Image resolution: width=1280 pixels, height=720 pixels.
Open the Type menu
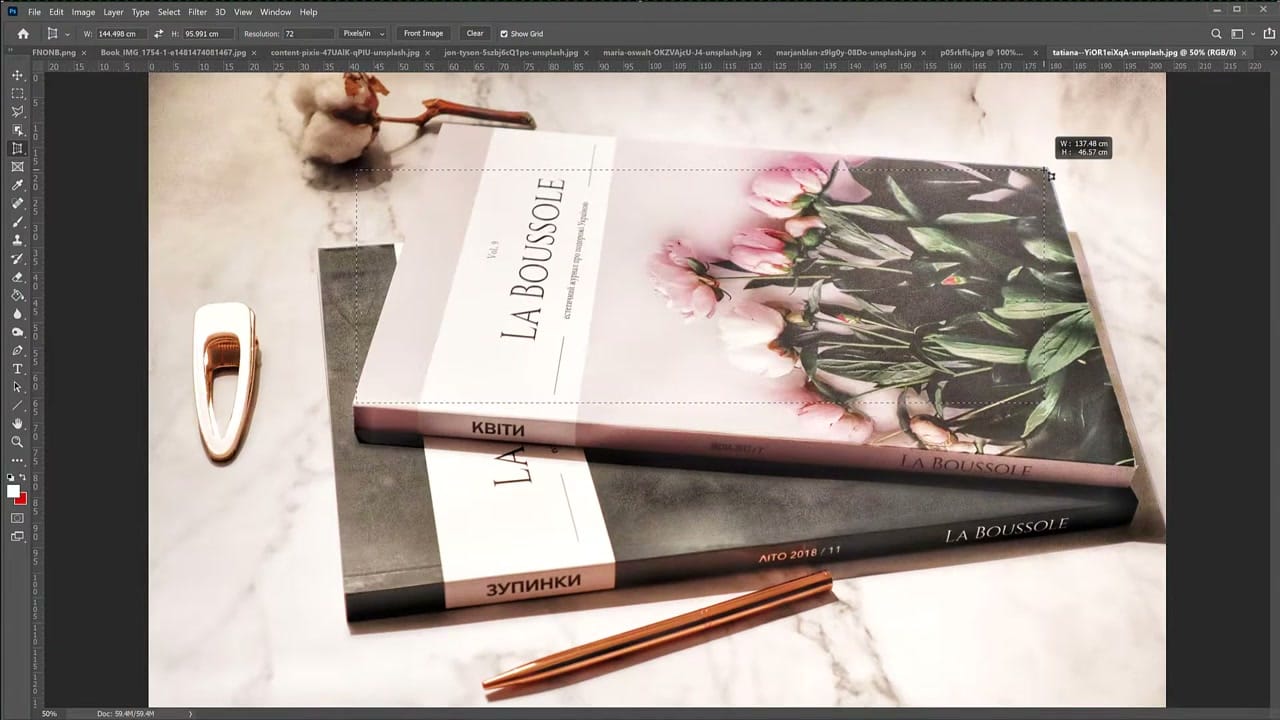[x=140, y=12]
